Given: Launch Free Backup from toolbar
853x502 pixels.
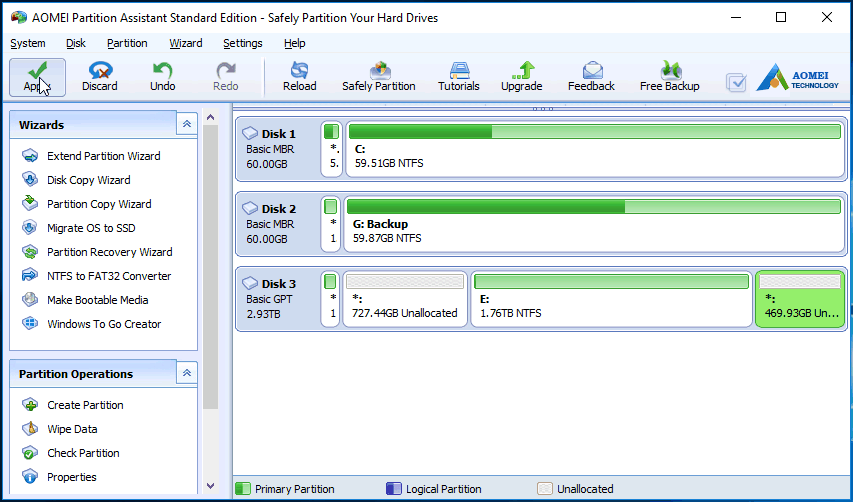Looking at the screenshot, I should point(670,77).
